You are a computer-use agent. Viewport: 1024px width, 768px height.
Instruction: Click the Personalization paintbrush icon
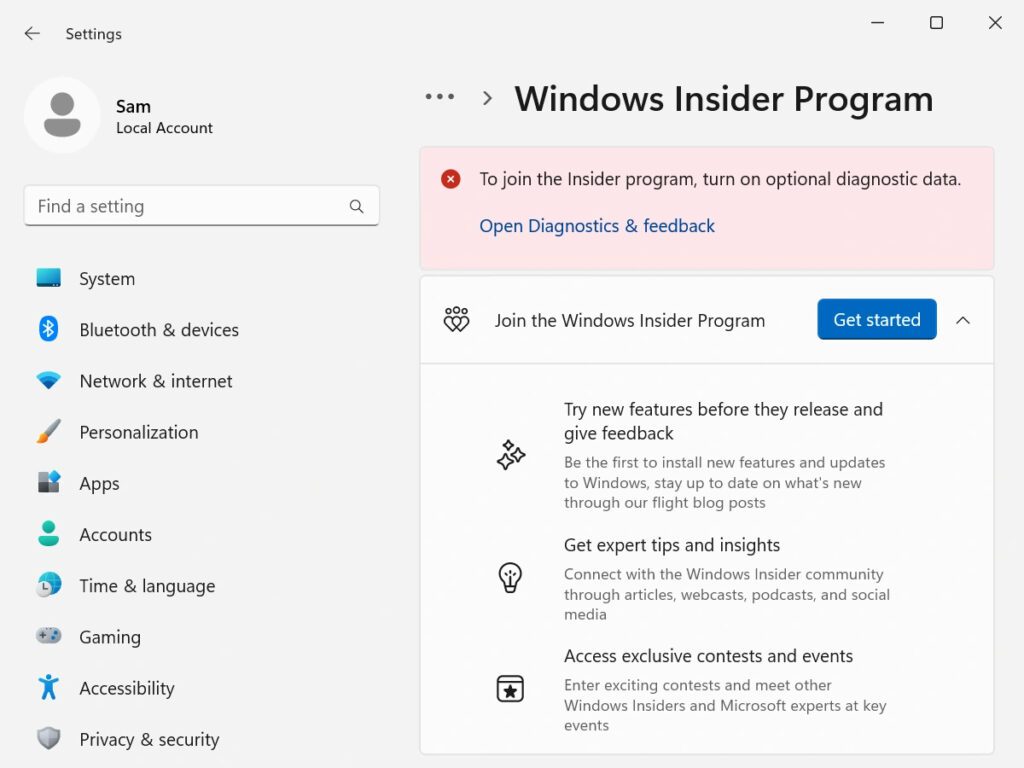point(49,432)
